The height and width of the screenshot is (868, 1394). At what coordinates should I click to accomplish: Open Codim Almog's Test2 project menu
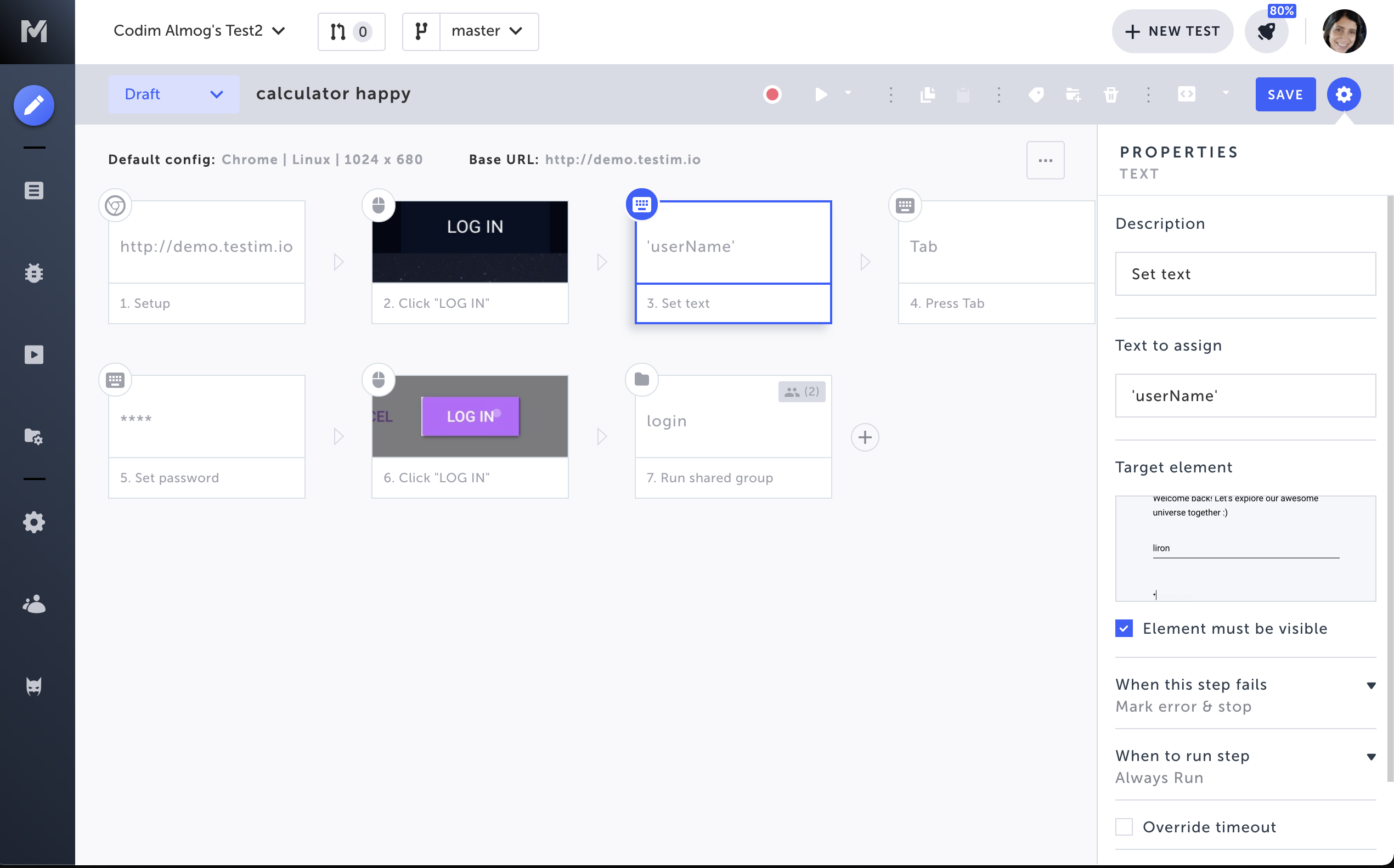tap(199, 31)
